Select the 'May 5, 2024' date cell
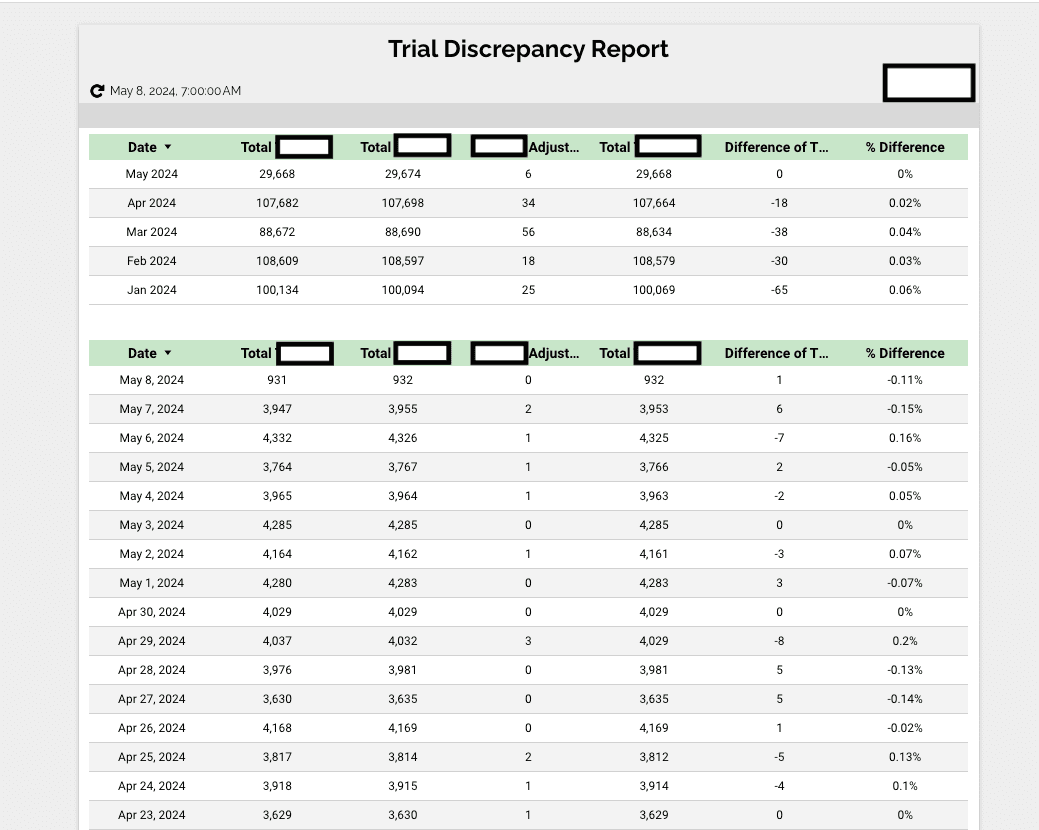This screenshot has height=830, width=1039. (152, 467)
